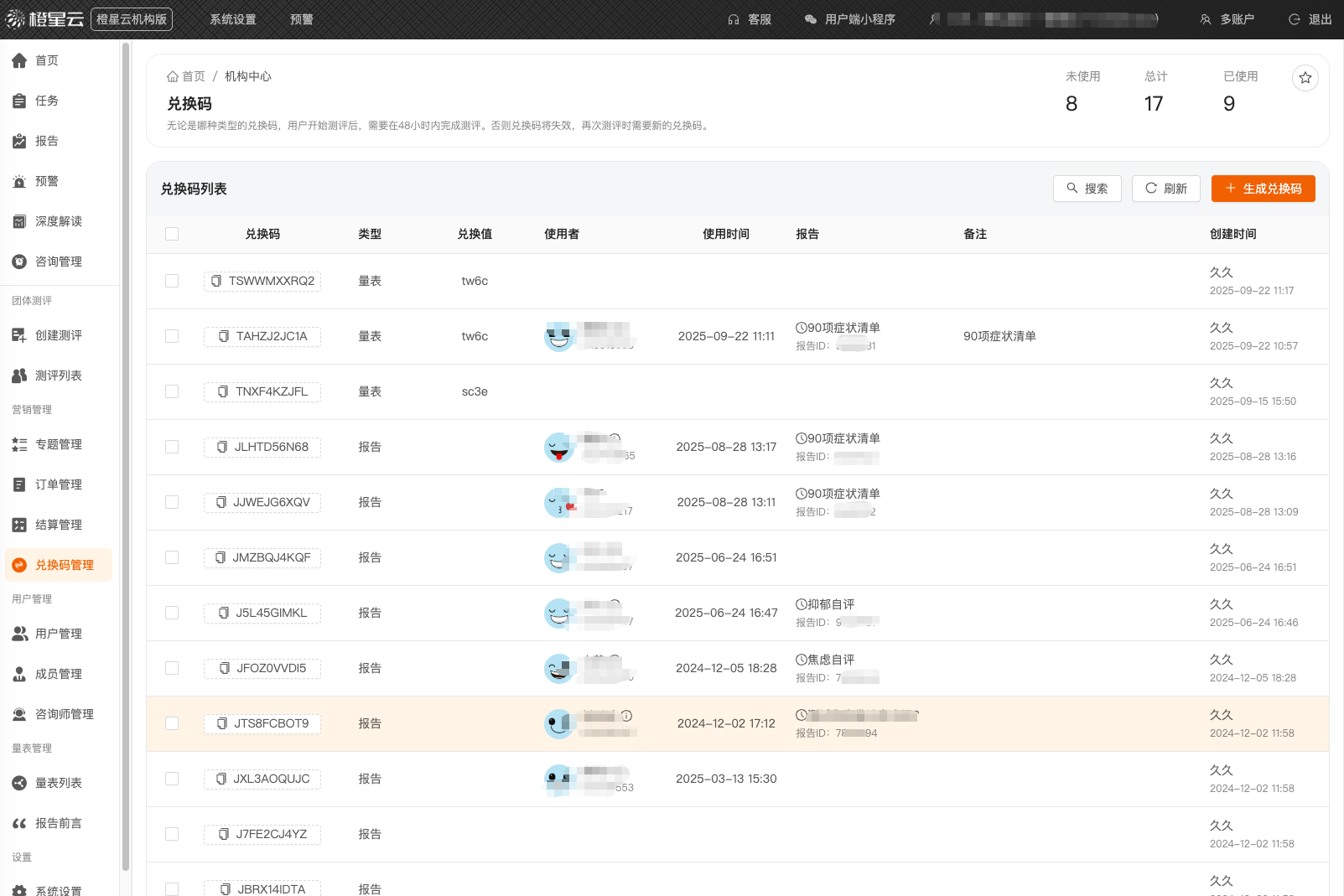Screen dimensions: 1344x896
Task: Click copy icon beside JLHTD56N68
Action: pyautogui.click(x=222, y=447)
